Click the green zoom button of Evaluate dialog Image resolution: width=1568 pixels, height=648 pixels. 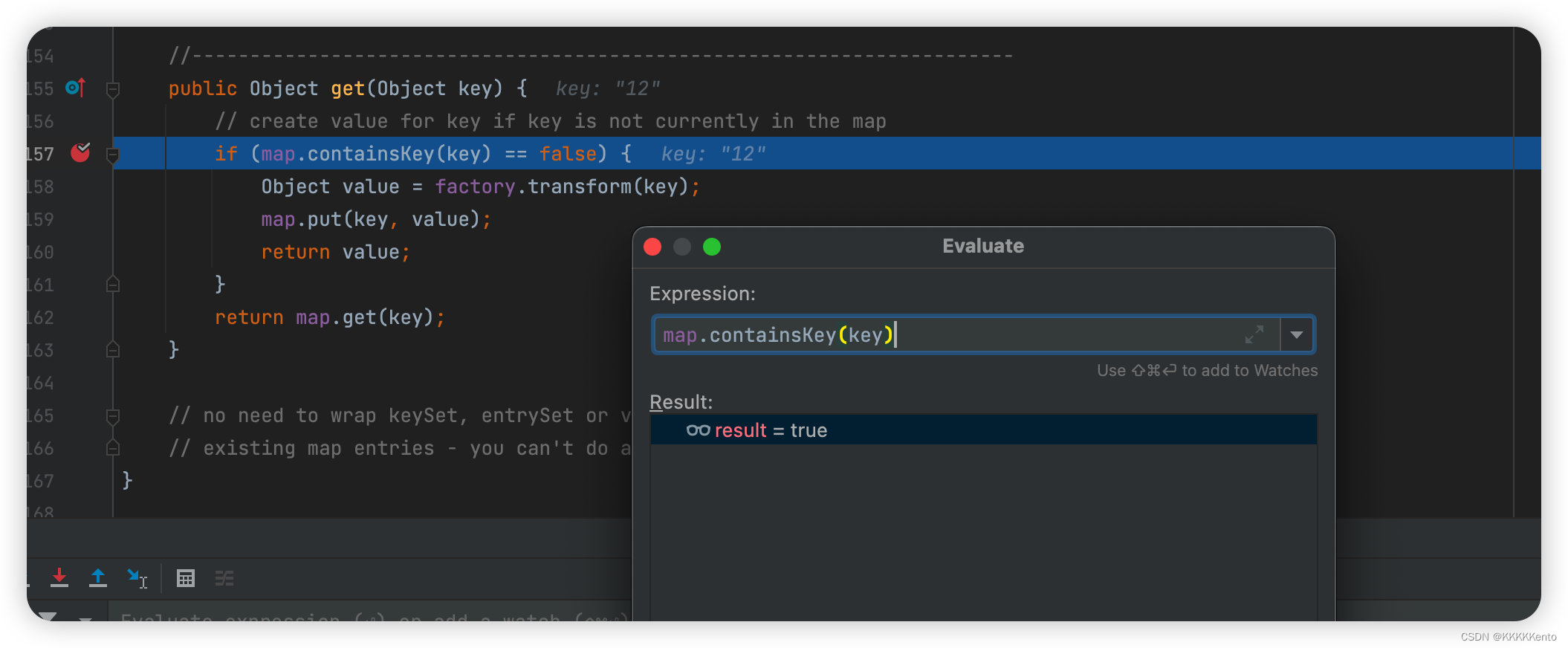(x=712, y=247)
